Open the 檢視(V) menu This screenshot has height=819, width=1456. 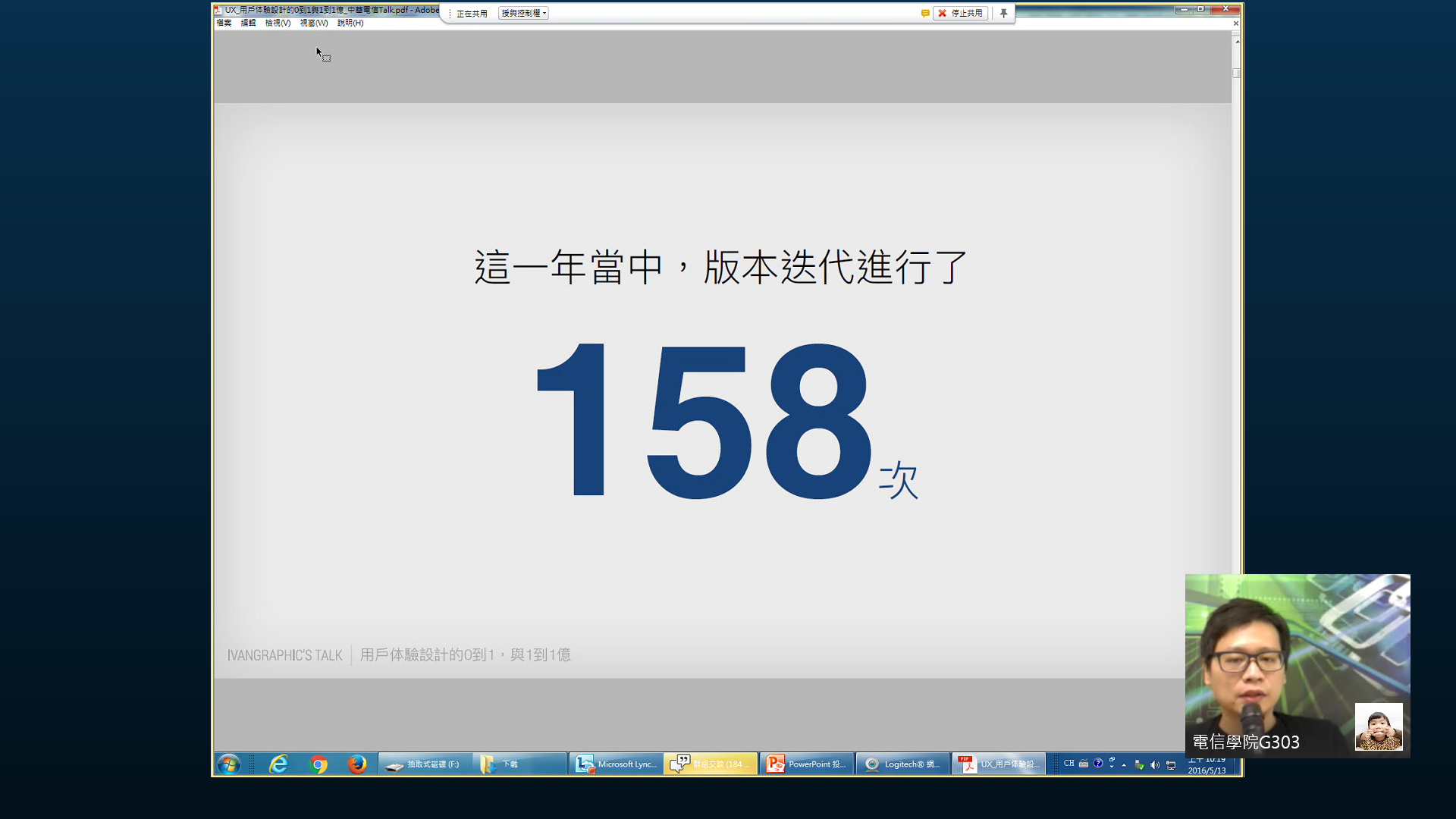(x=278, y=23)
